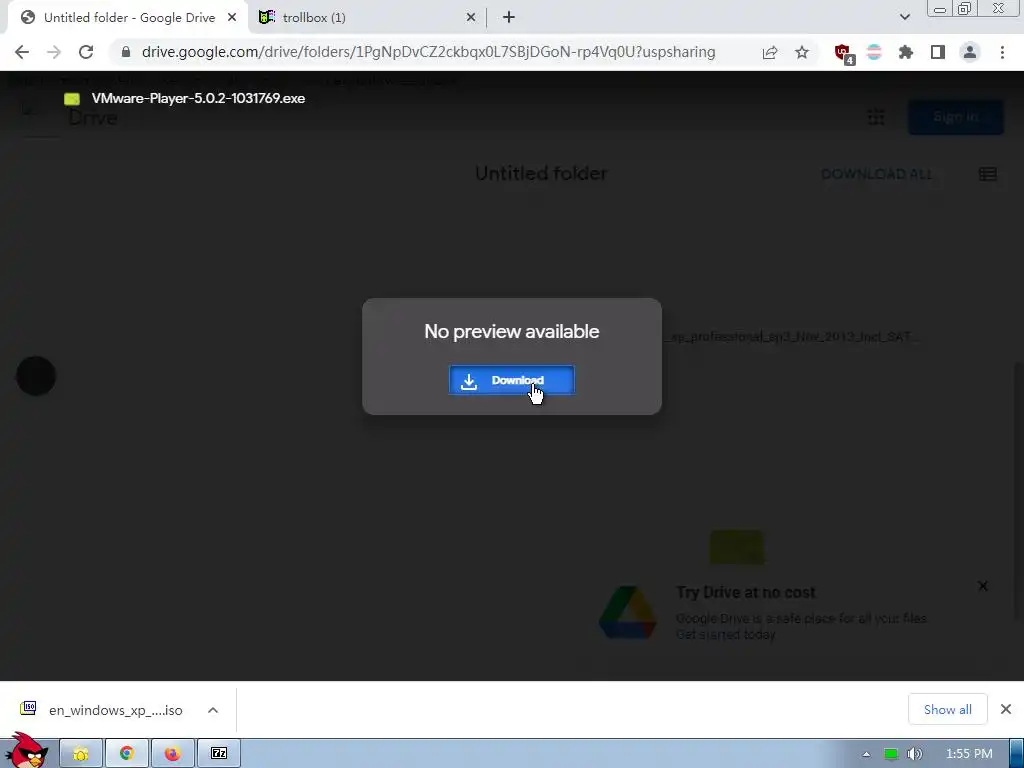Select the xp_professional_sp3 file entry
Image resolution: width=1024 pixels, height=768 pixels.
tap(792, 337)
